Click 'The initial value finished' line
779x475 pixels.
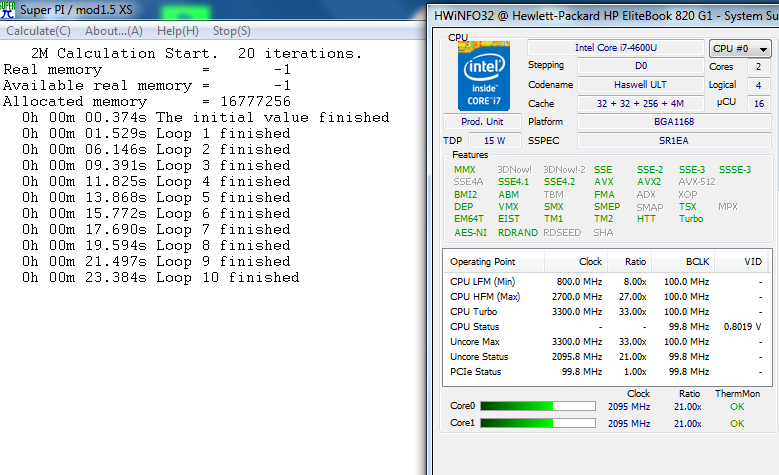click(x=206, y=117)
